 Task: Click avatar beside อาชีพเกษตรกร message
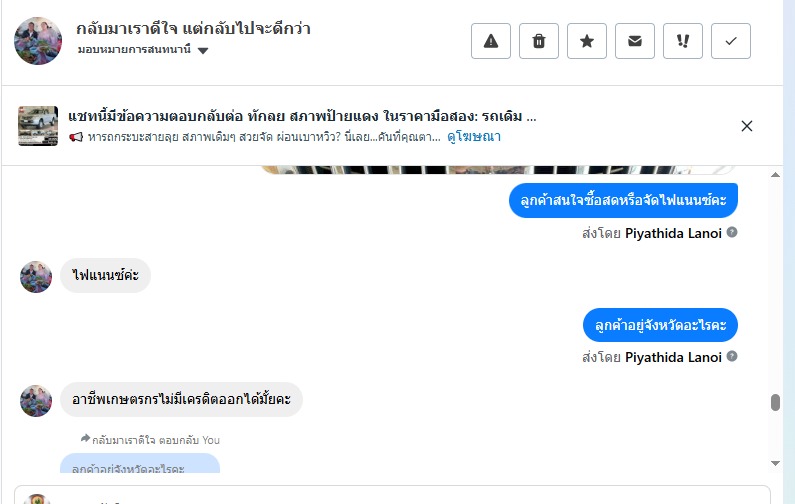coord(36,400)
